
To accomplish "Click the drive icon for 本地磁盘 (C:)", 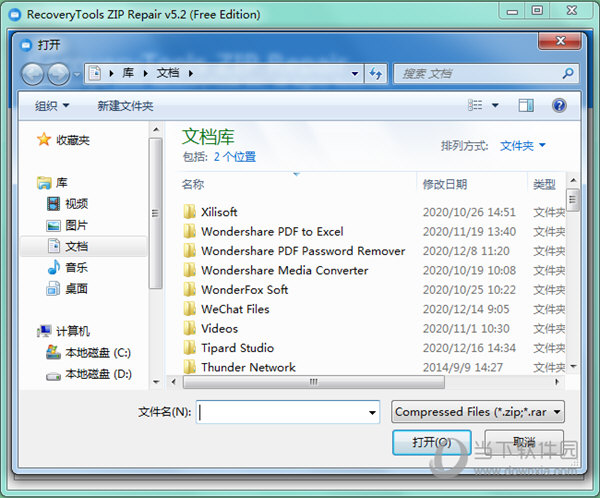I will pos(53,352).
